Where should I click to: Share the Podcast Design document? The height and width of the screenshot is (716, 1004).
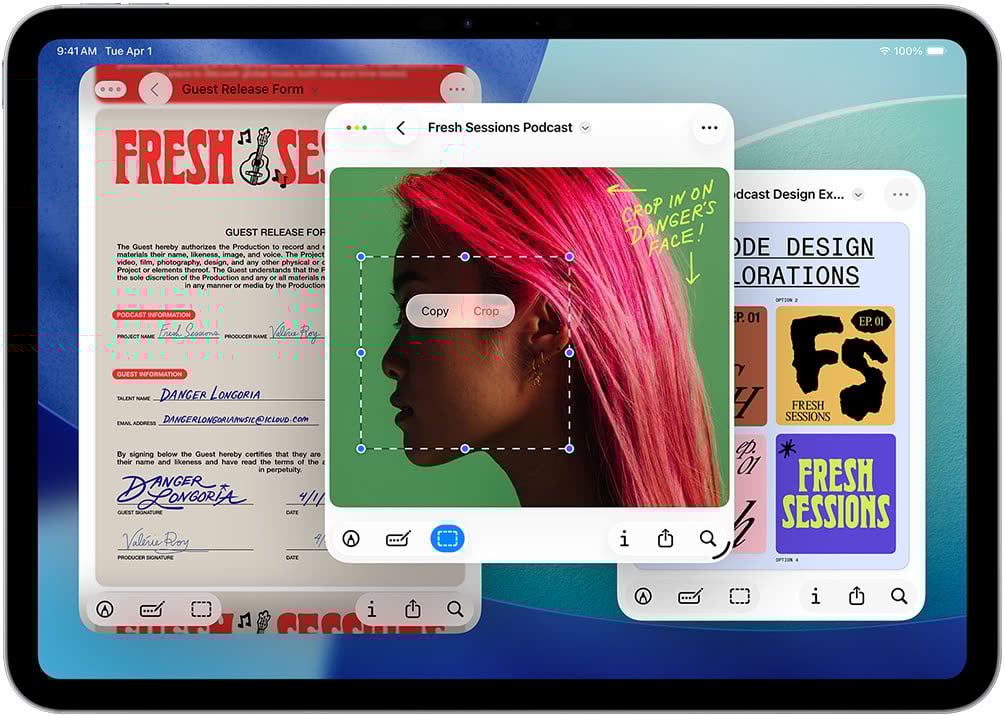[x=857, y=596]
